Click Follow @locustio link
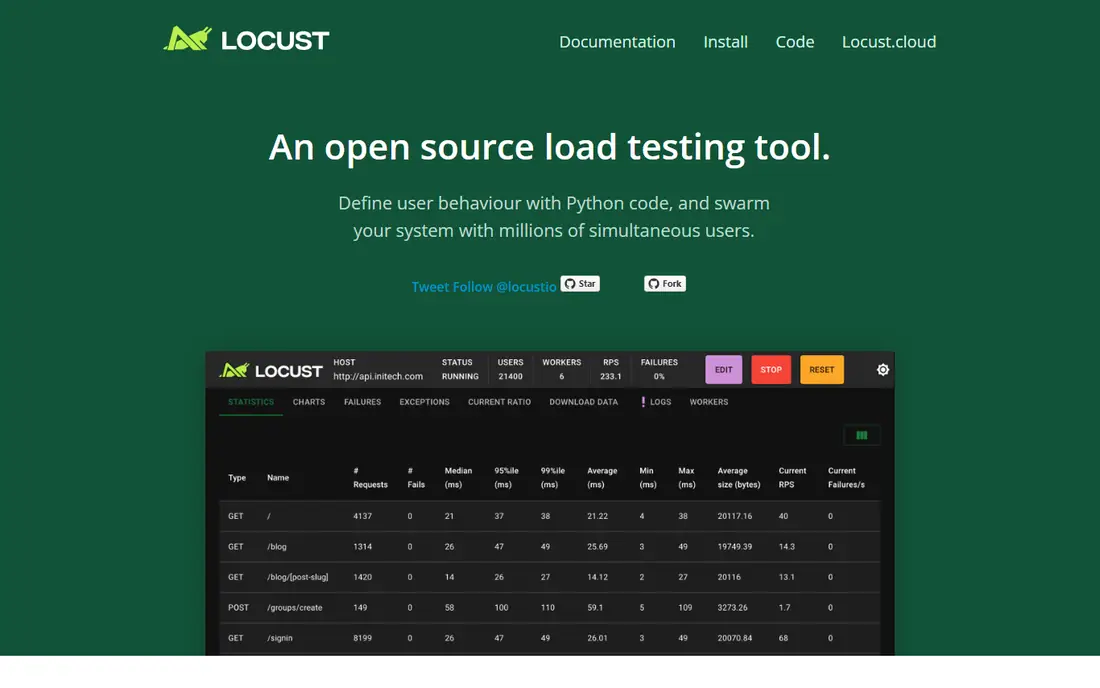1100x688 pixels. [x=504, y=287]
